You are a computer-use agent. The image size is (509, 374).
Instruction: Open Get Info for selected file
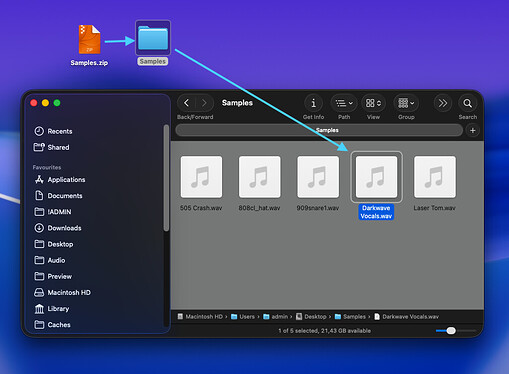pos(313,103)
